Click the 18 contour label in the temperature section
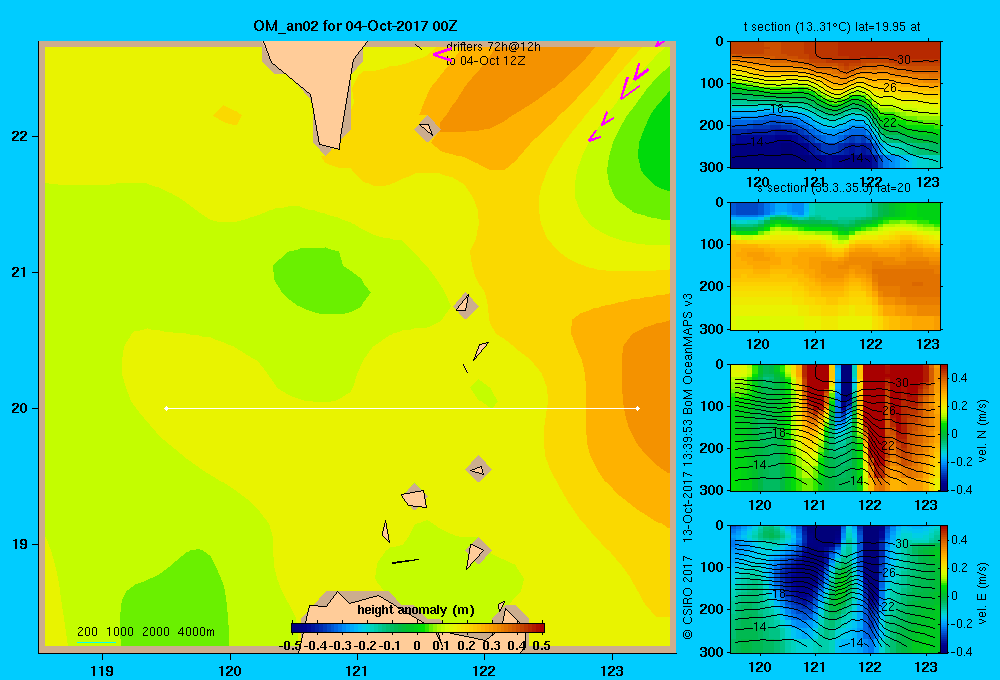 [776, 109]
